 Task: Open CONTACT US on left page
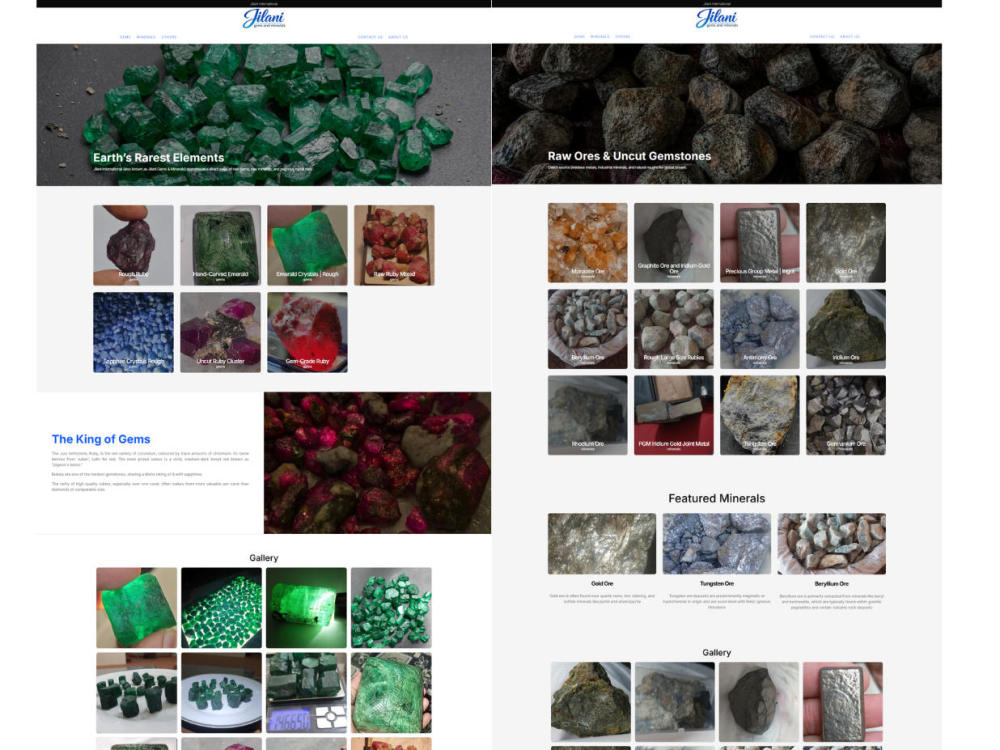370,37
